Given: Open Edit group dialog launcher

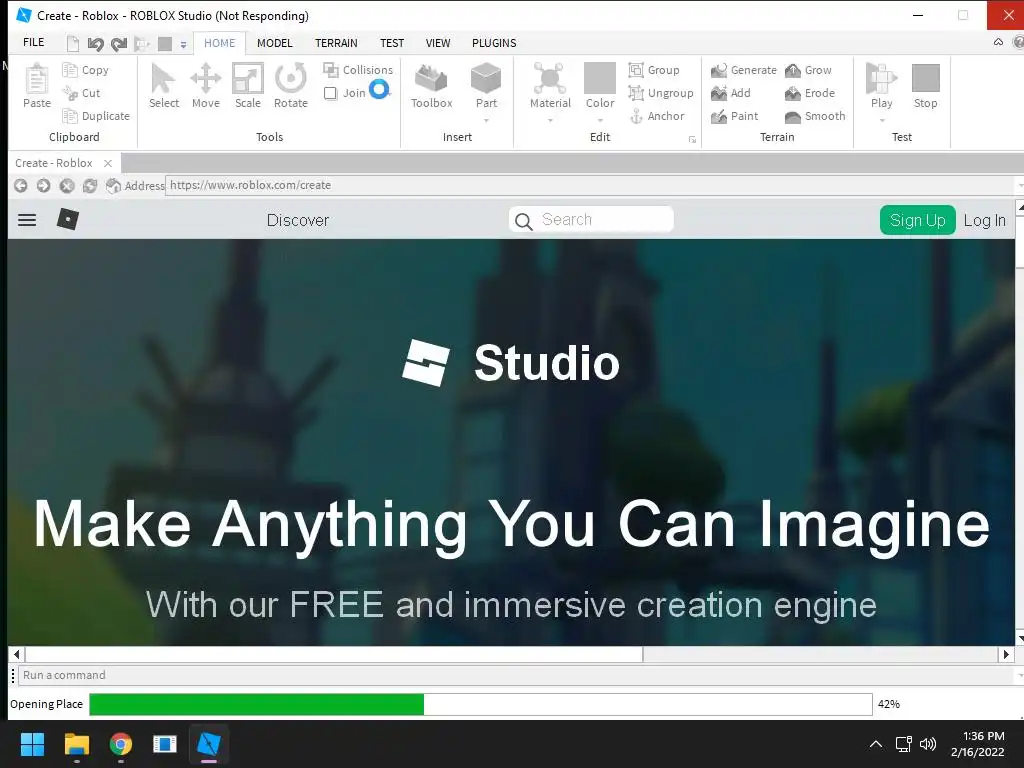Looking at the screenshot, I should click(692, 140).
